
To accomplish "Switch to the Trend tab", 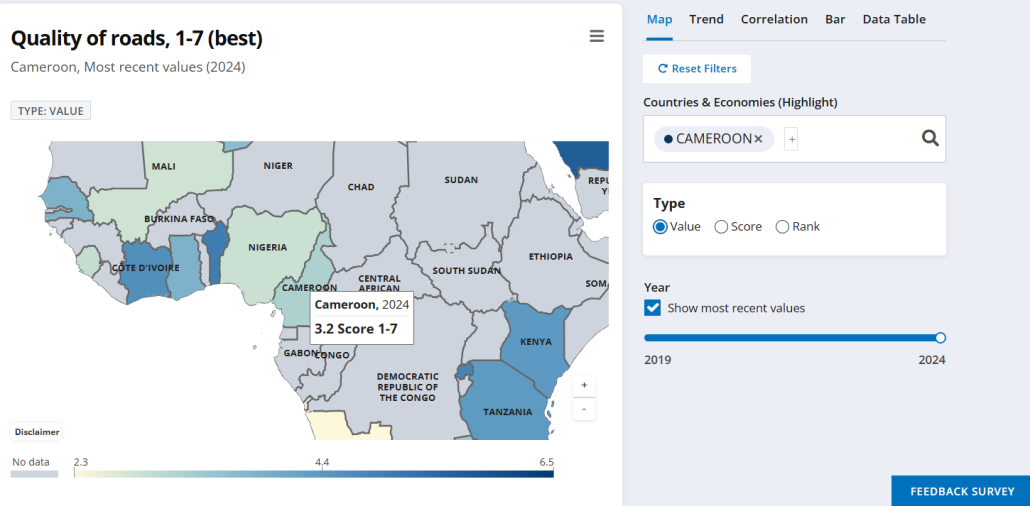I will pyautogui.click(x=706, y=19).
